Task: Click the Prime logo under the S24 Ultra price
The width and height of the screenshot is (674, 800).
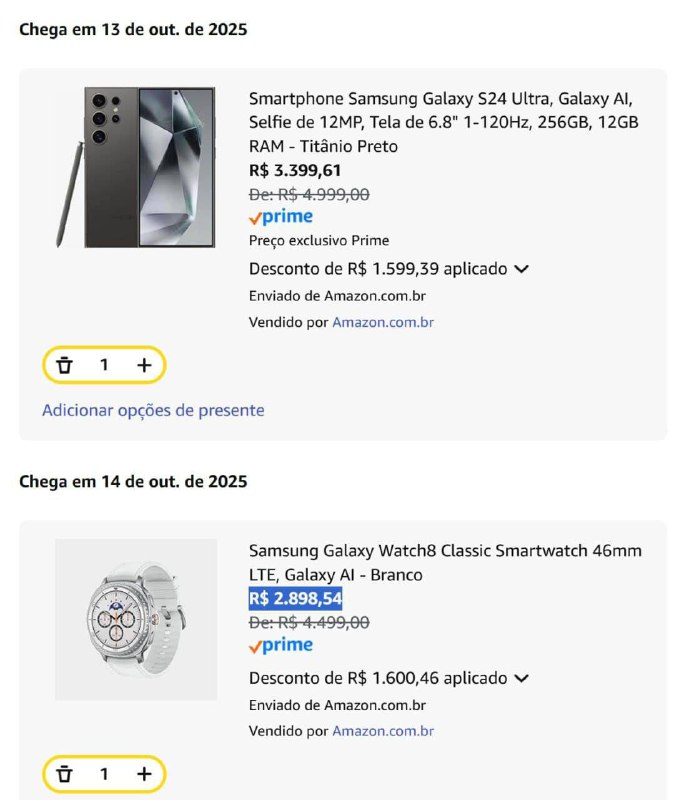Action: (x=281, y=217)
